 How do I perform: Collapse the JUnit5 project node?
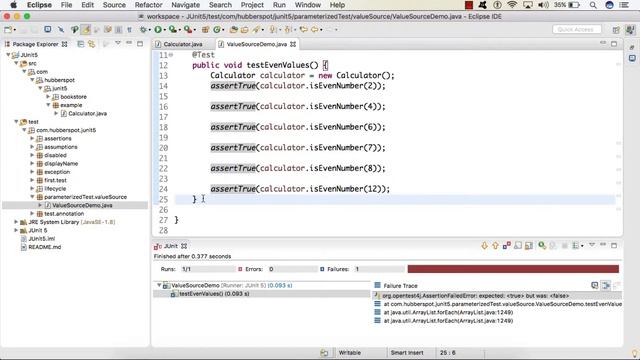8,55
